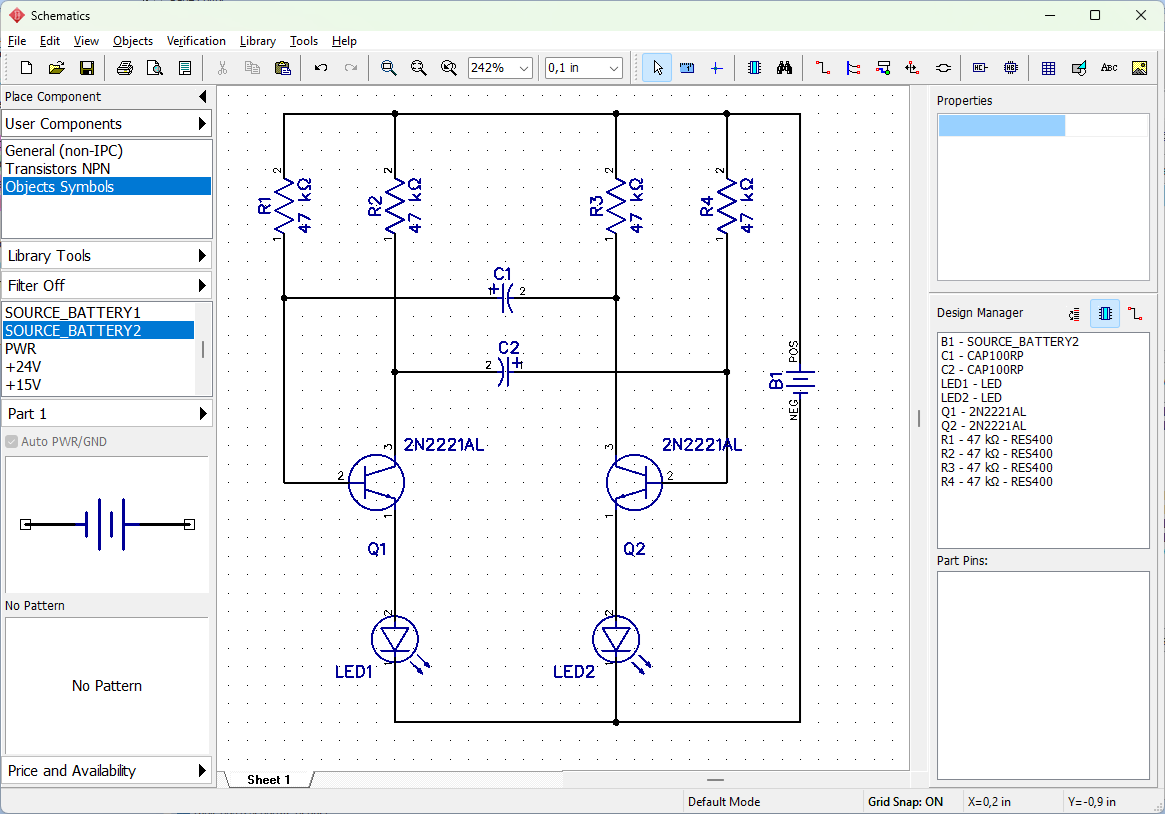Save the schematic with the floppy icon
The height and width of the screenshot is (814, 1165).
click(87, 68)
